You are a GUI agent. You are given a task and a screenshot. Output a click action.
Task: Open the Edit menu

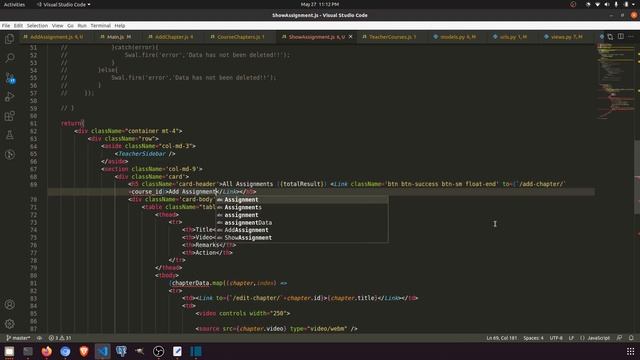pyautogui.click(x=18, y=25)
